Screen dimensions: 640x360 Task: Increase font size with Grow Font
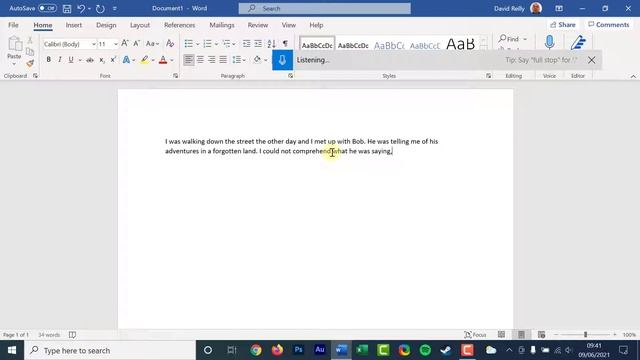click(x=125, y=44)
